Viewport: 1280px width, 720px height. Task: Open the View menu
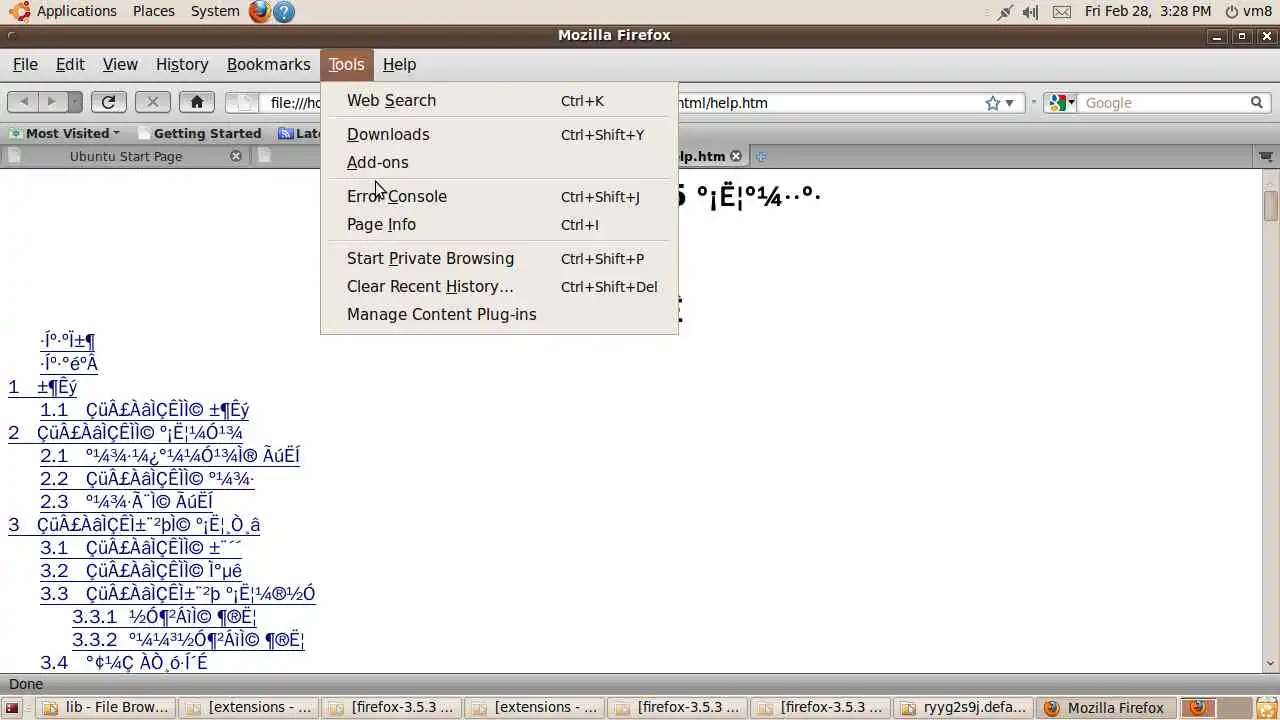120,64
